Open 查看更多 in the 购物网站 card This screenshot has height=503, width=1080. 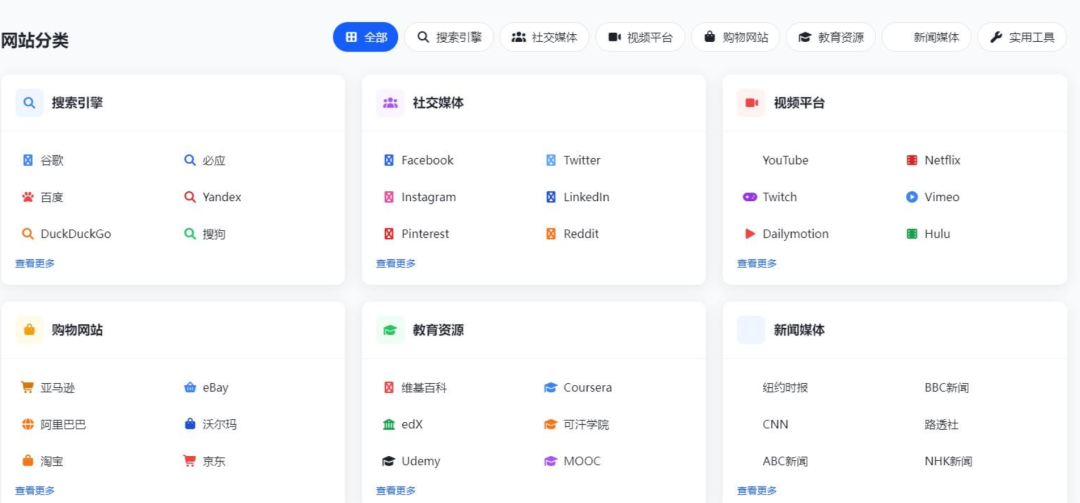coord(35,491)
